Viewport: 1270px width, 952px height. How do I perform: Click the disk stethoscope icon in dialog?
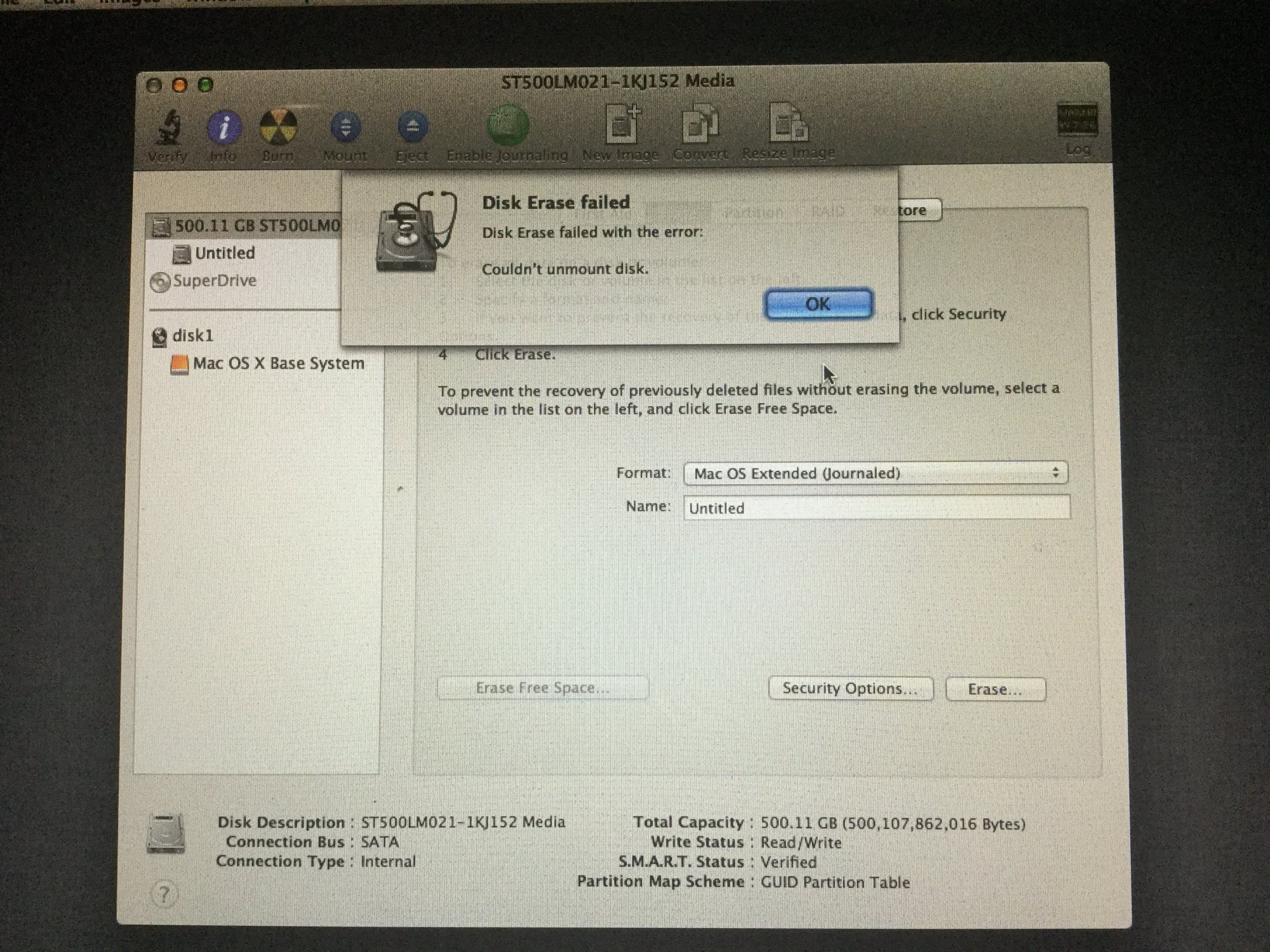click(416, 232)
